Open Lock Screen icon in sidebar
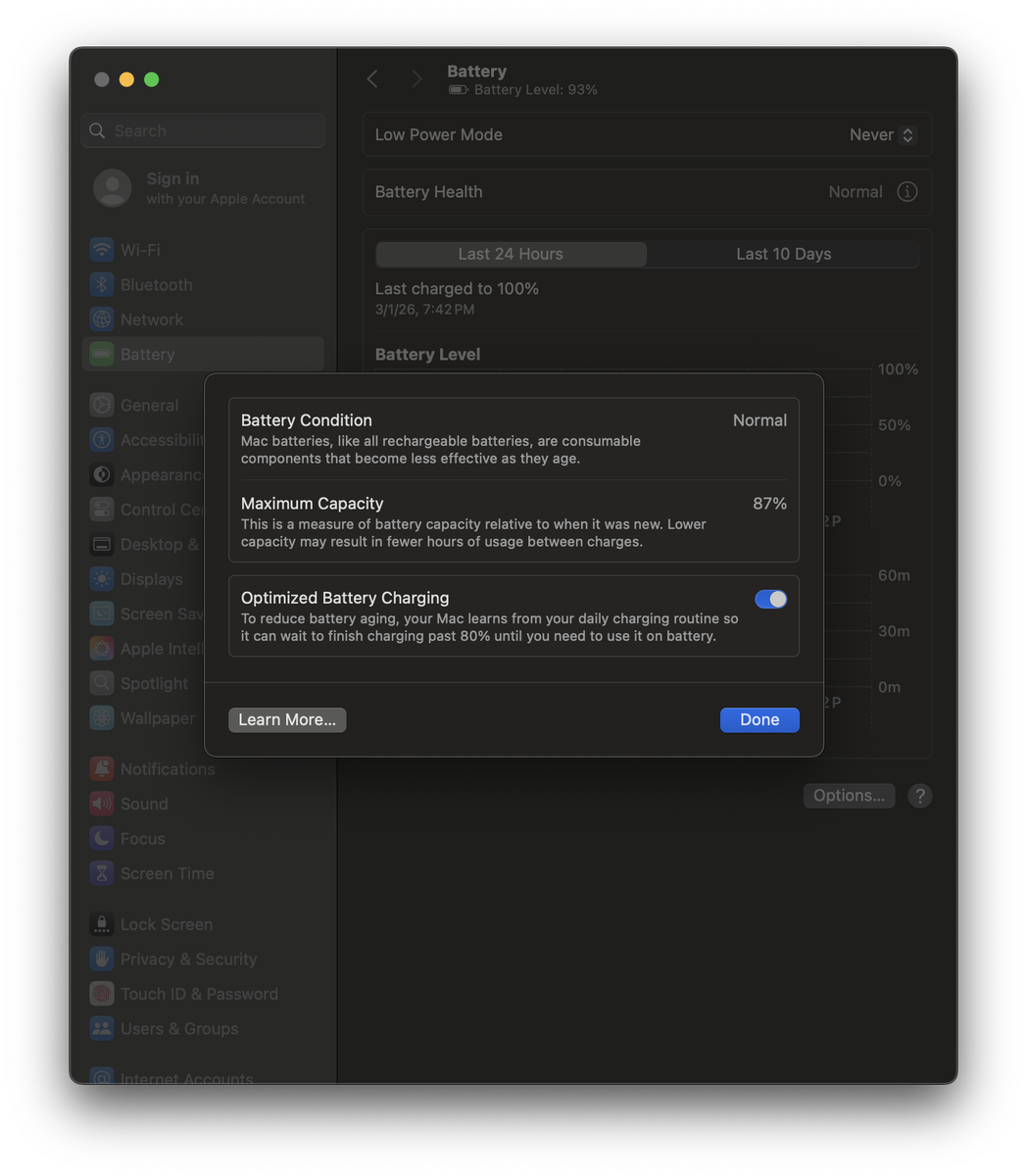The width and height of the screenshot is (1027, 1176). pyautogui.click(x=102, y=924)
